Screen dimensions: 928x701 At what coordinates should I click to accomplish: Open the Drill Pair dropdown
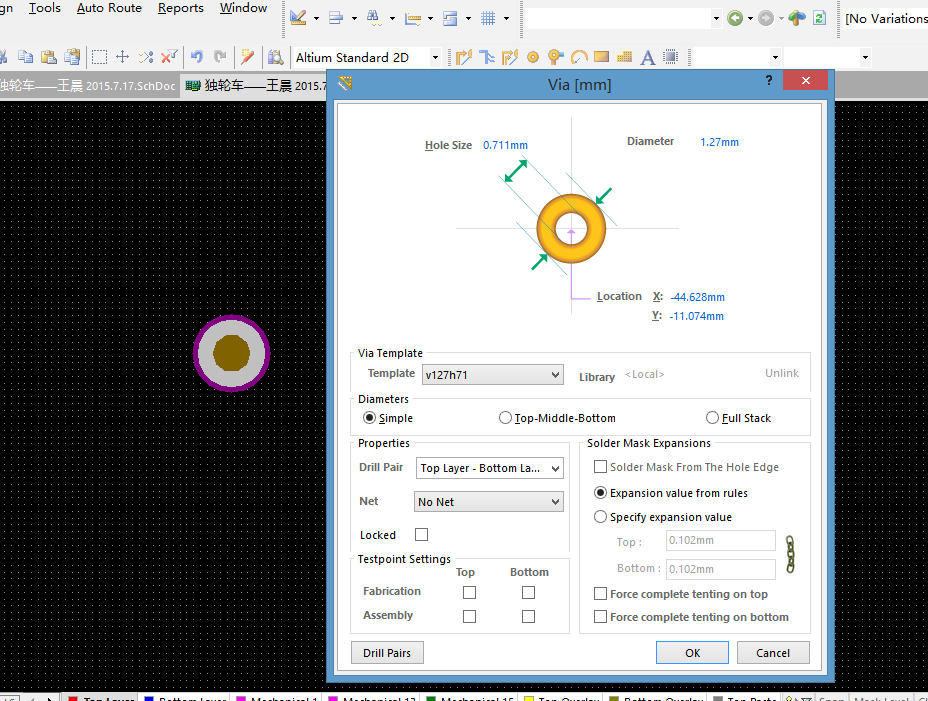pos(489,468)
